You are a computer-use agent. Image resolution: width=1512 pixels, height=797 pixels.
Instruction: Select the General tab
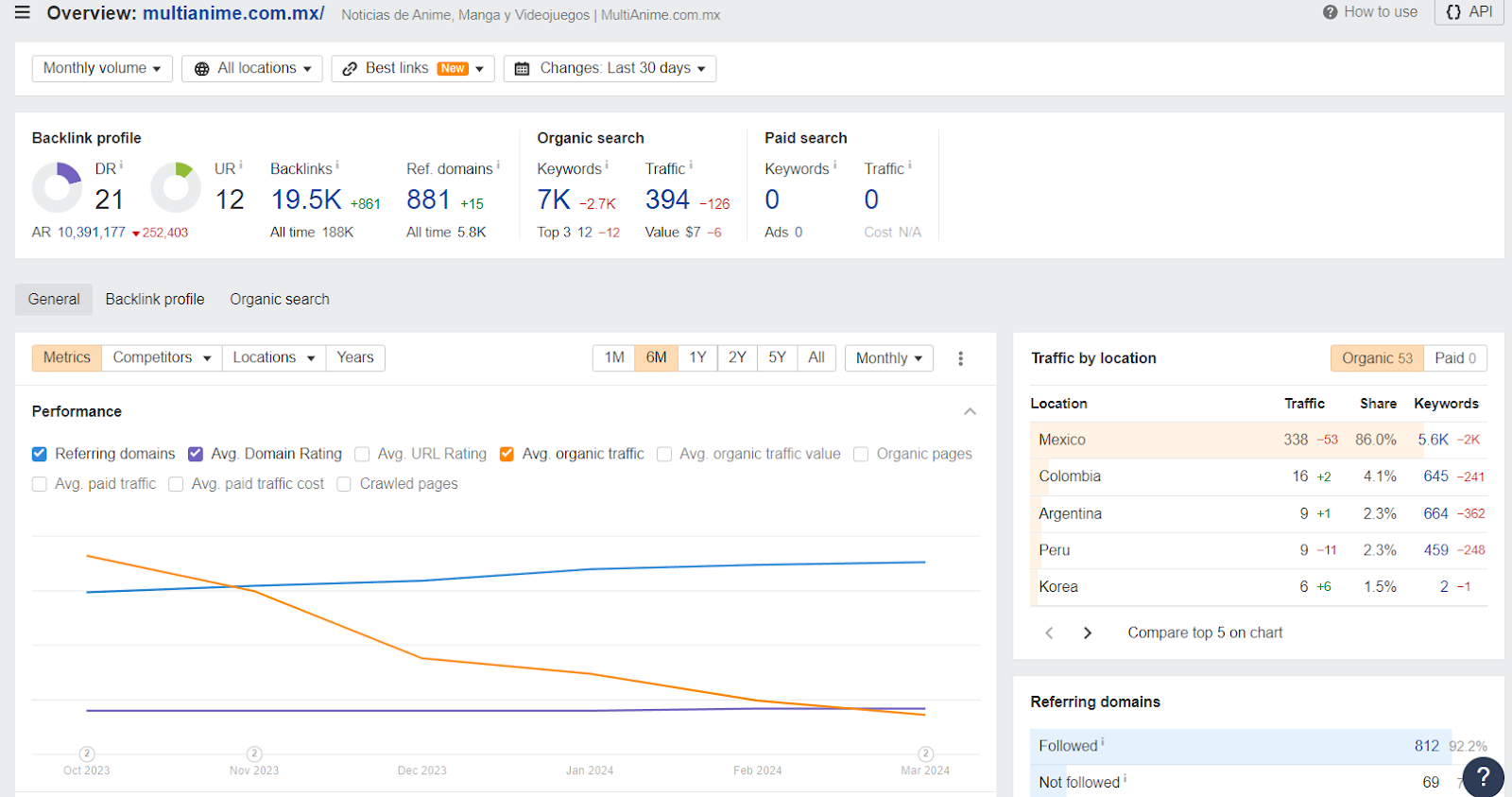(x=54, y=299)
